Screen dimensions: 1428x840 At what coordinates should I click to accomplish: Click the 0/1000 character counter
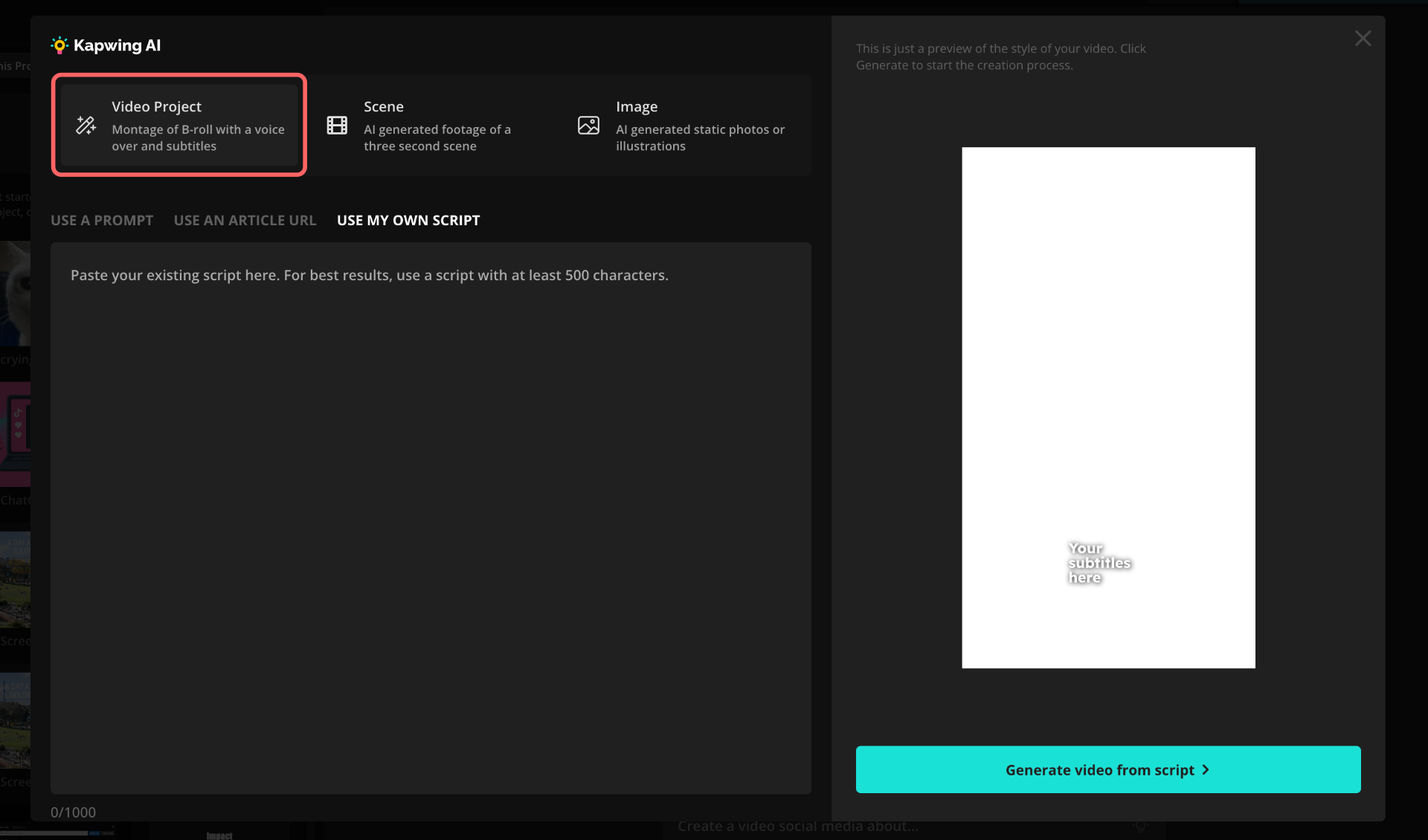pos(73,812)
